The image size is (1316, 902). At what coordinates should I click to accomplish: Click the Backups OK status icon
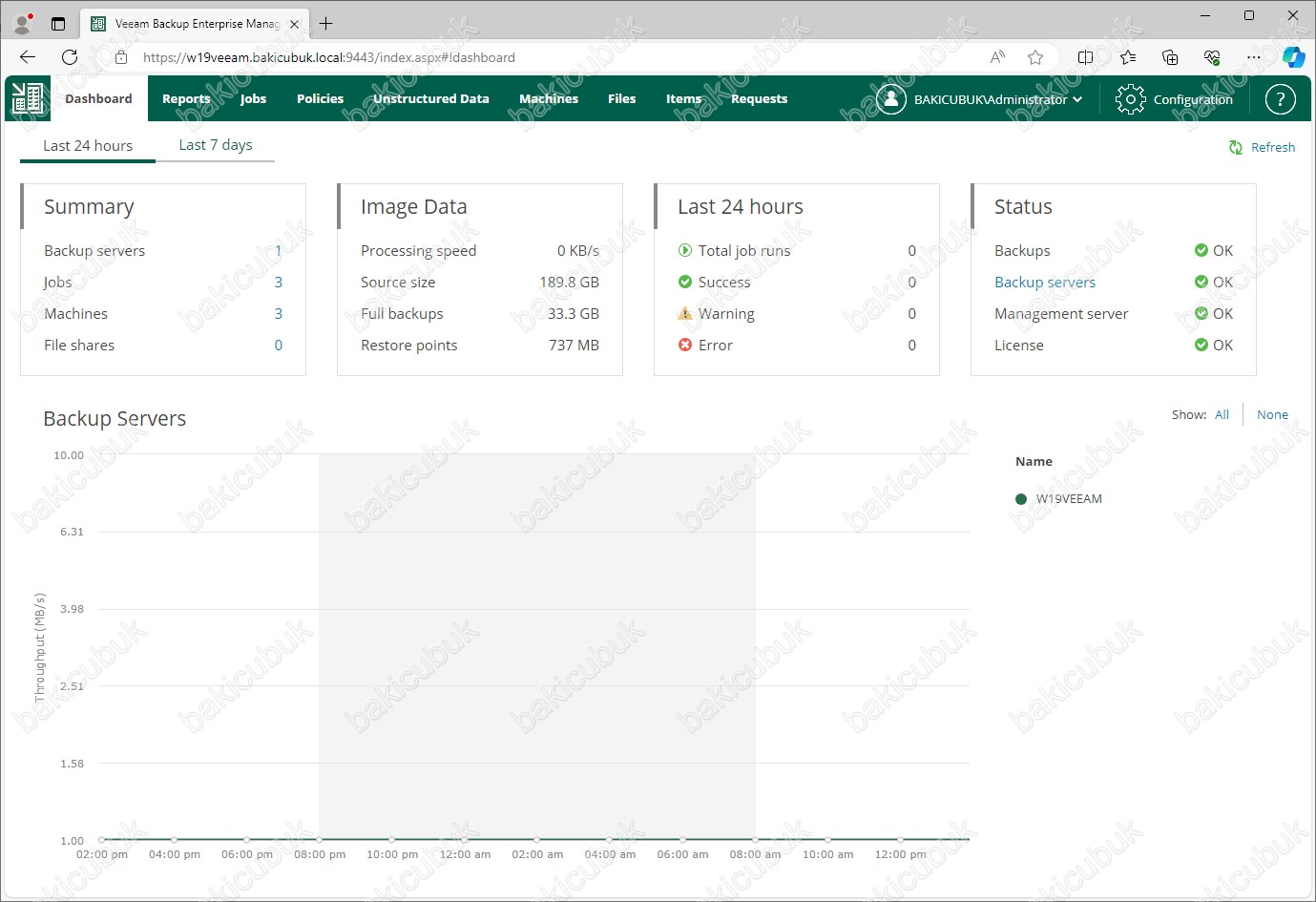[1201, 250]
